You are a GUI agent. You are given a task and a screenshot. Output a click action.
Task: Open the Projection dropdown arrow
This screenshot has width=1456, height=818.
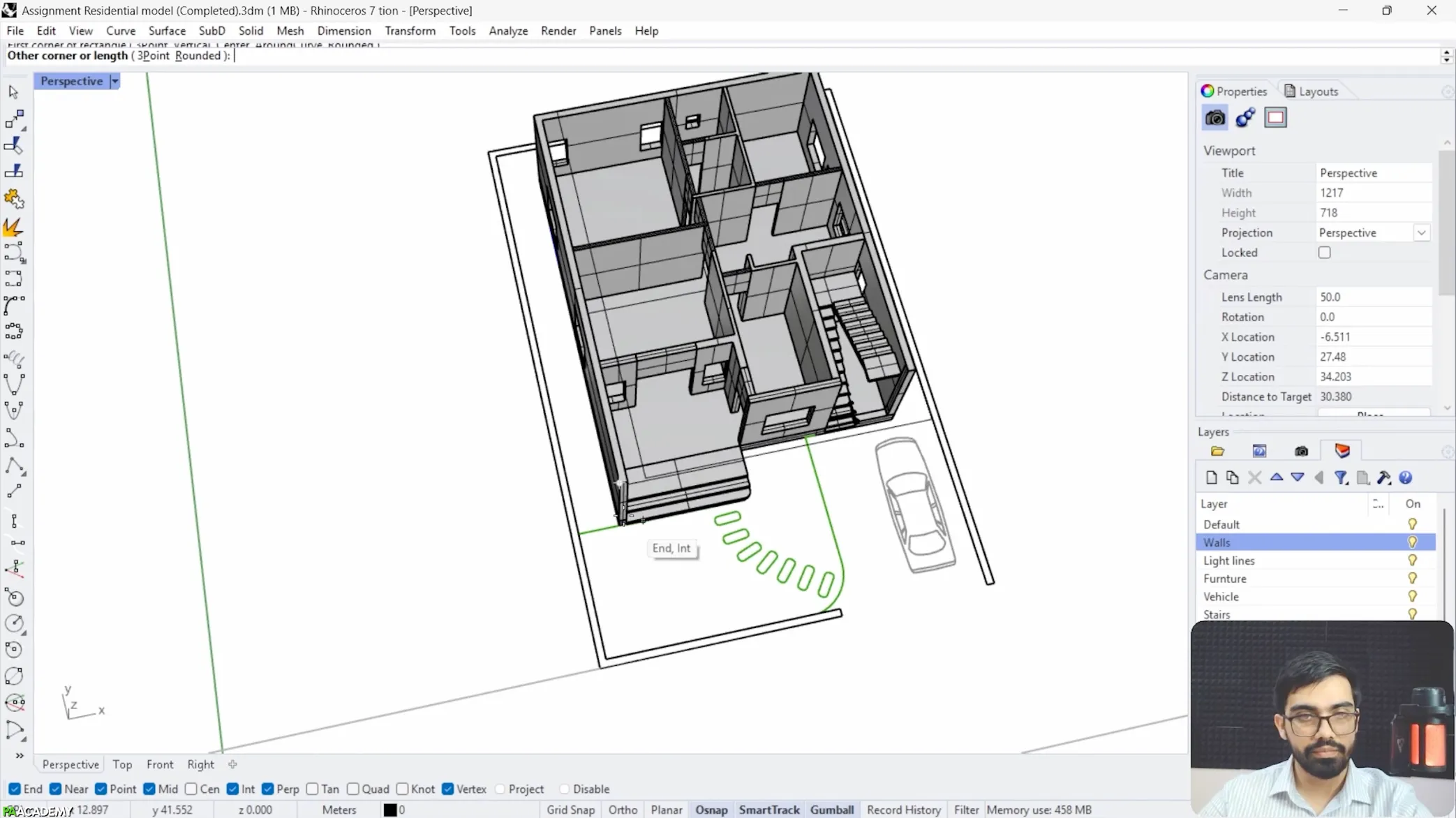(x=1421, y=233)
